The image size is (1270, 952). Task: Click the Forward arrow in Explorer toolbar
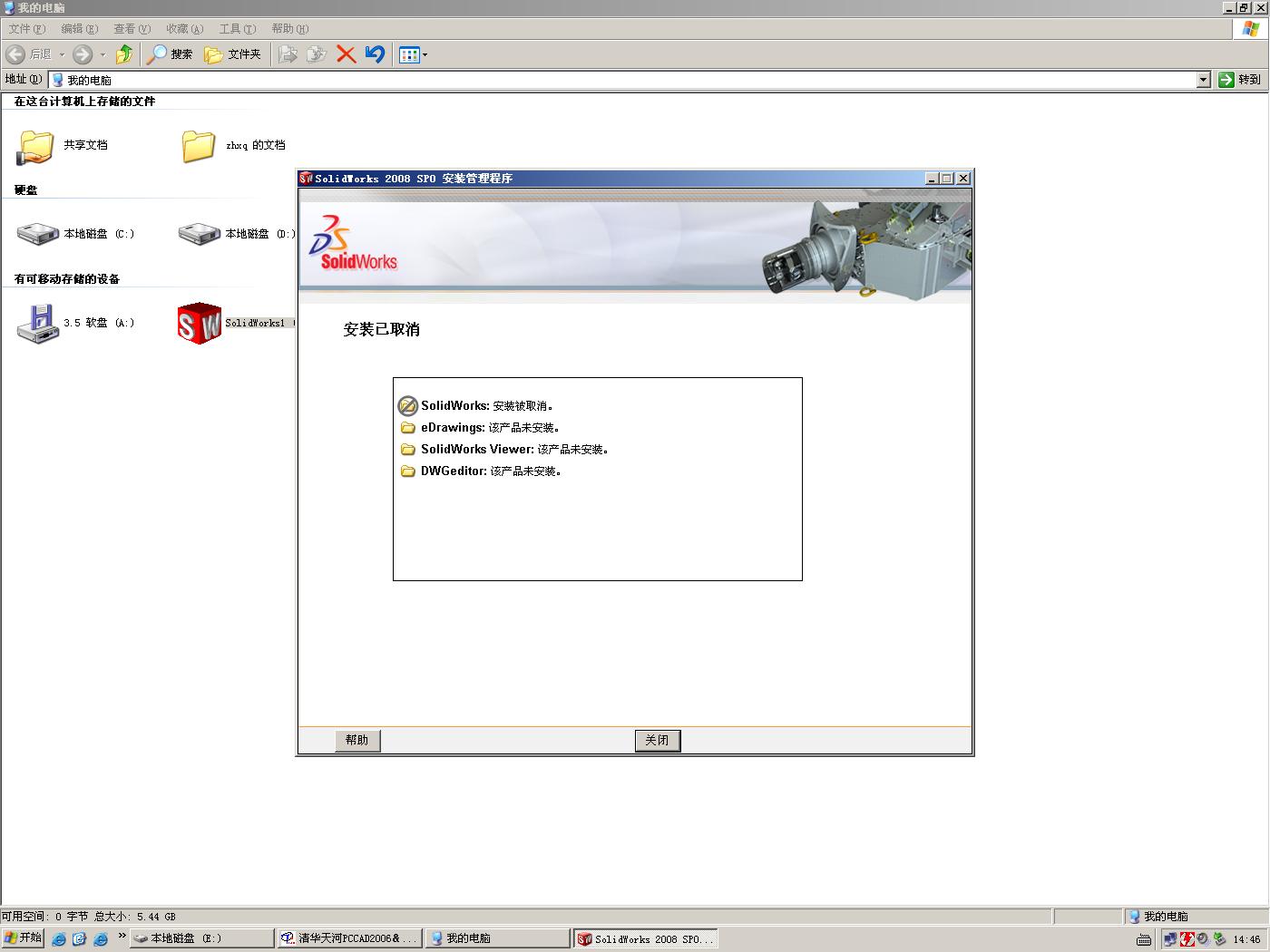point(83,54)
